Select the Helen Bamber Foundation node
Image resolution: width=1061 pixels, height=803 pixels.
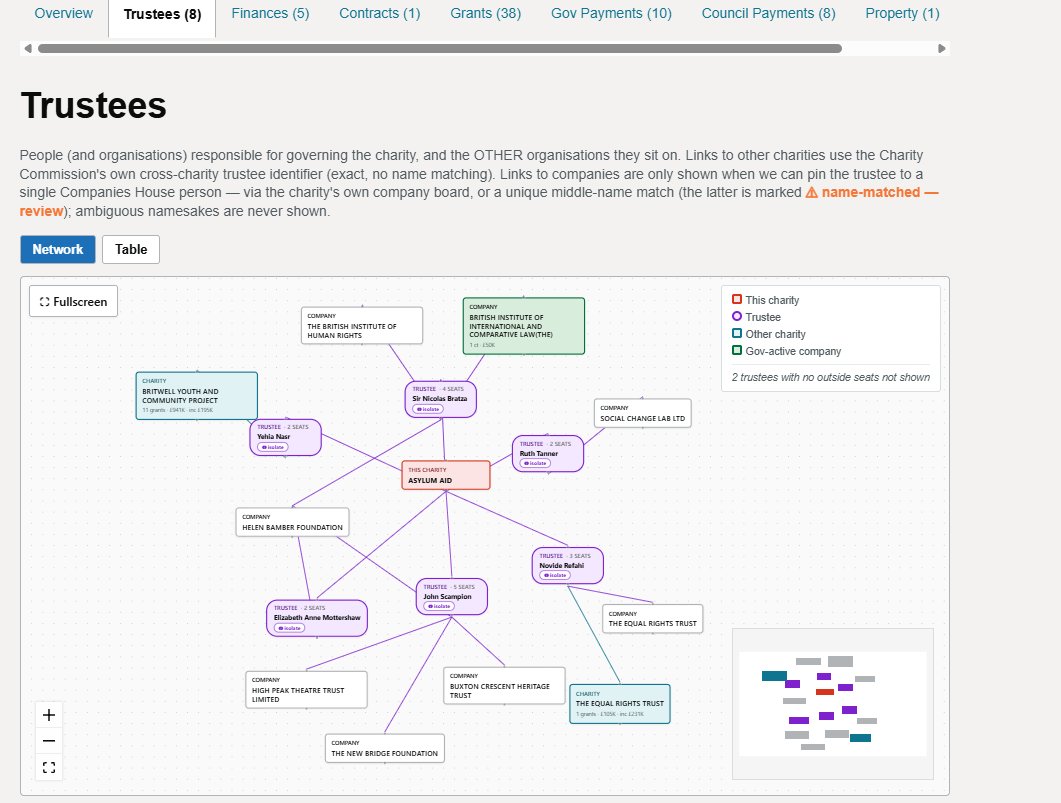point(292,522)
